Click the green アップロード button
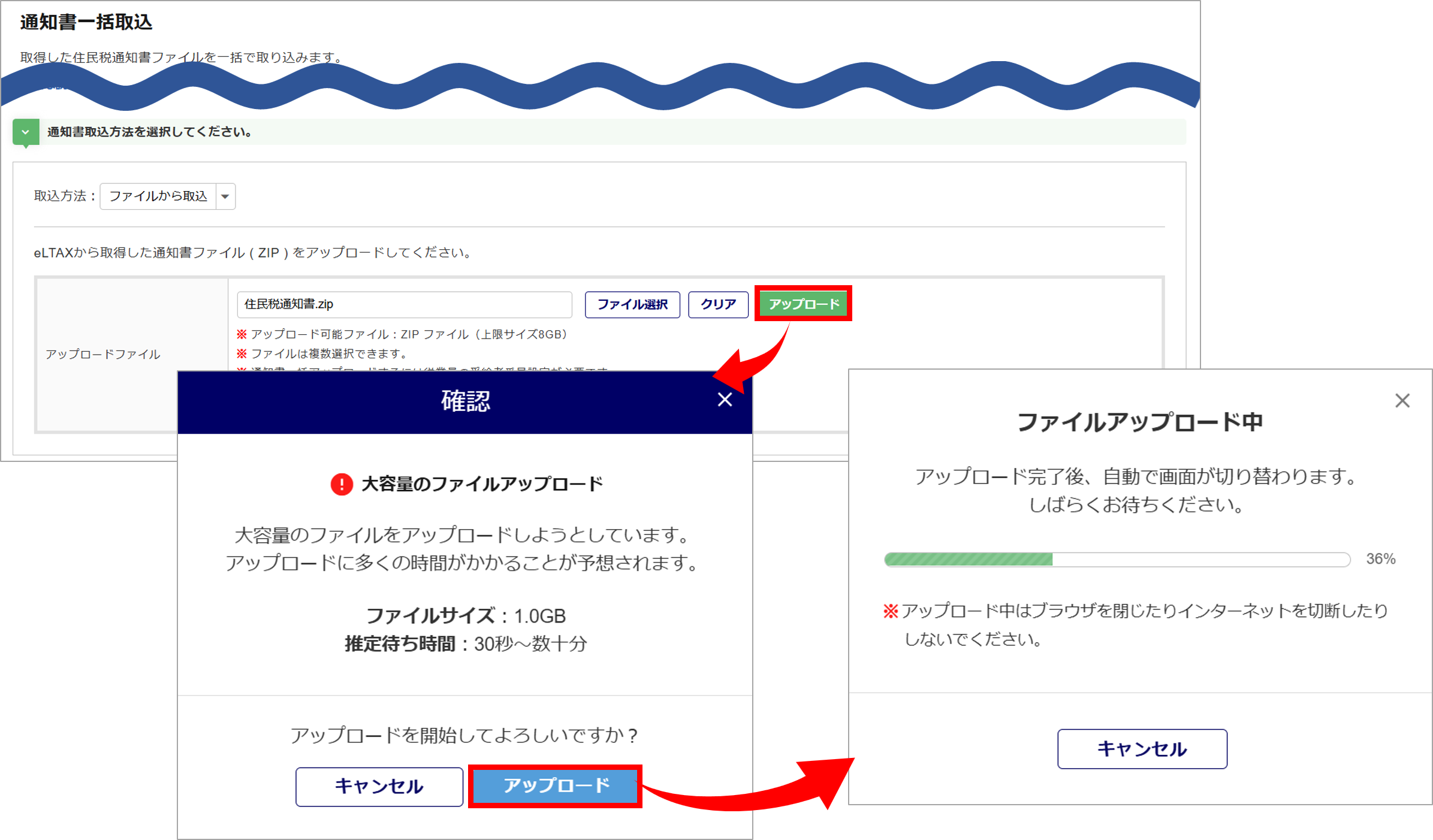The width and height of the screenshot is (1433, 840). click(x=803, y=304)
